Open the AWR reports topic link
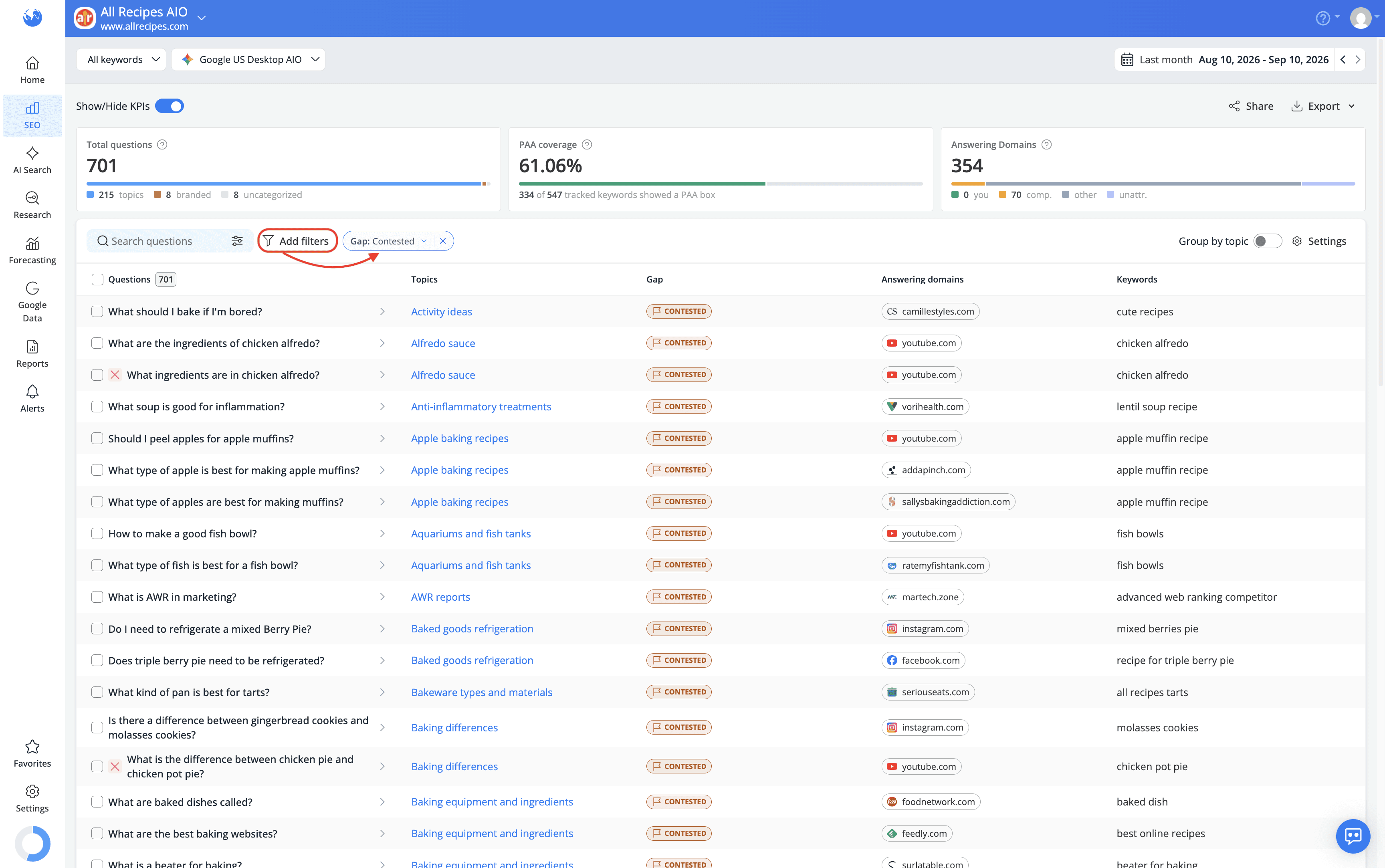1385x868 pixels. (x=440, y=597)
